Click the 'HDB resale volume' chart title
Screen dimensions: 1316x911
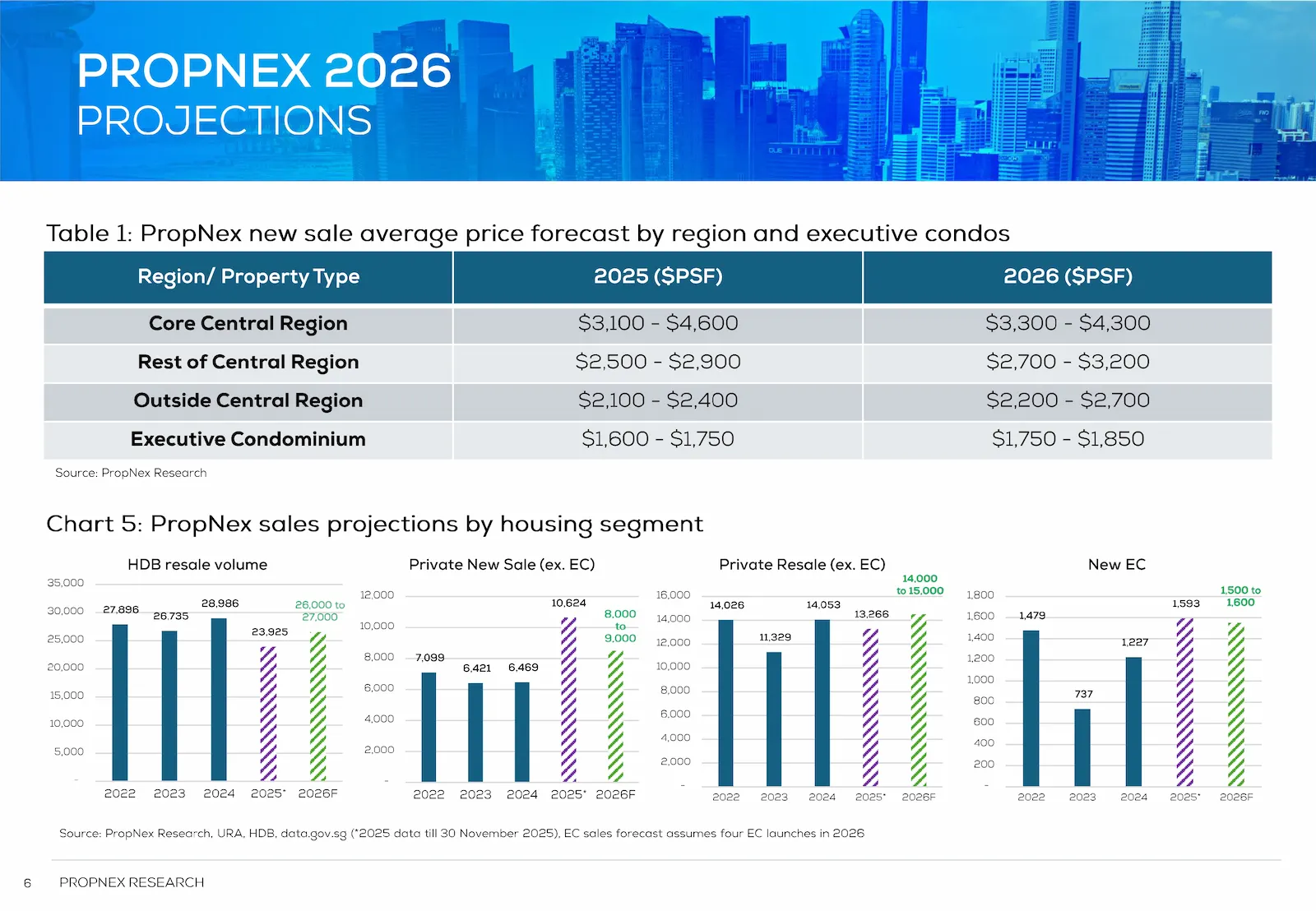197,565
